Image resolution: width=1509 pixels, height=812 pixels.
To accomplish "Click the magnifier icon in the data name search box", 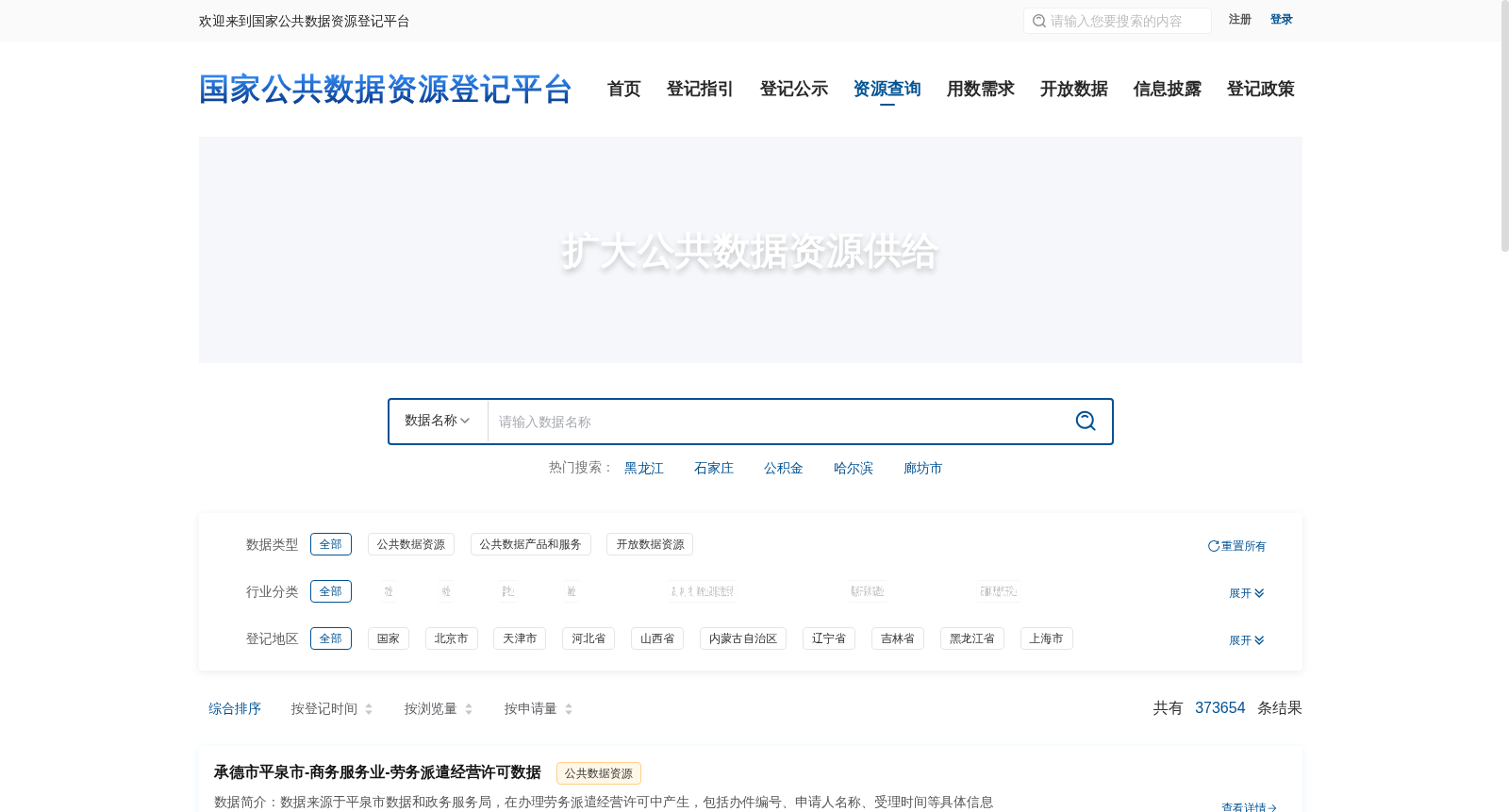I will coord(1086,421).
